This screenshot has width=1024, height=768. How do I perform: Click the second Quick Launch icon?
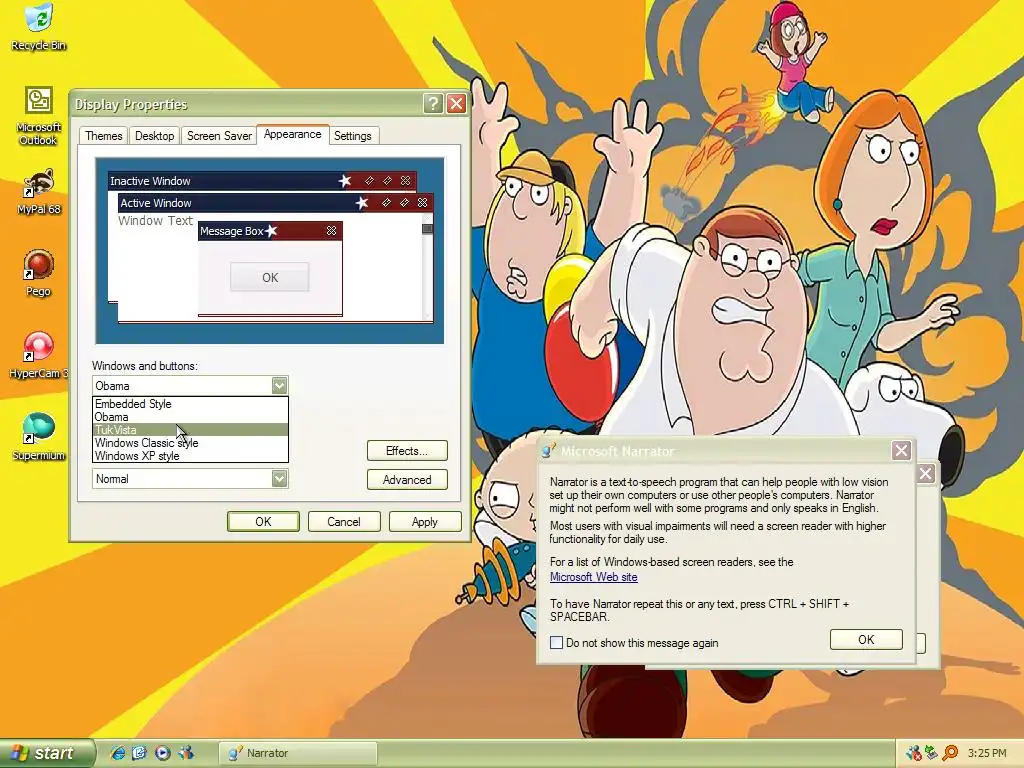click(x=140, y=753)
